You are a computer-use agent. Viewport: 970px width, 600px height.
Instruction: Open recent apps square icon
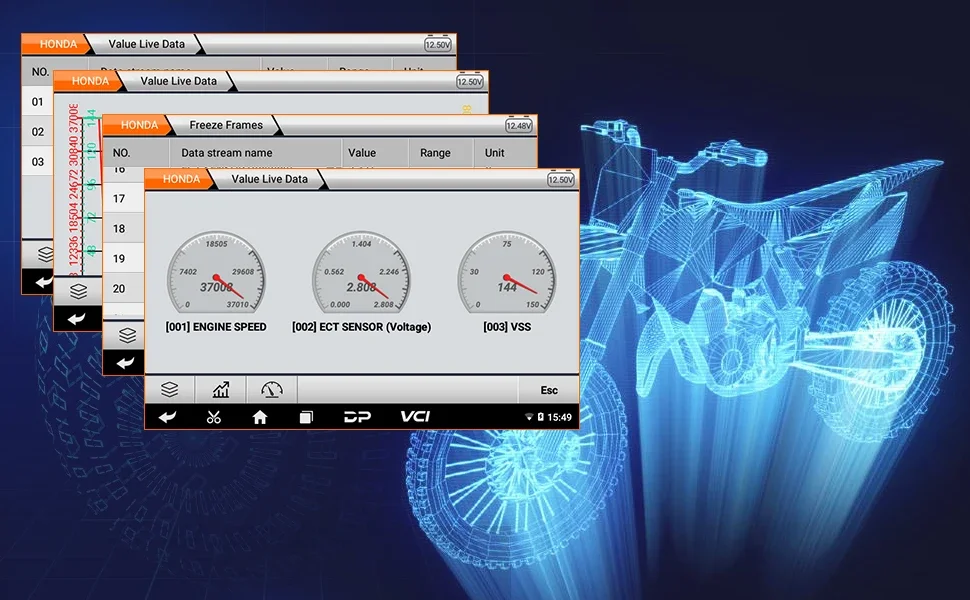(306, 417)
